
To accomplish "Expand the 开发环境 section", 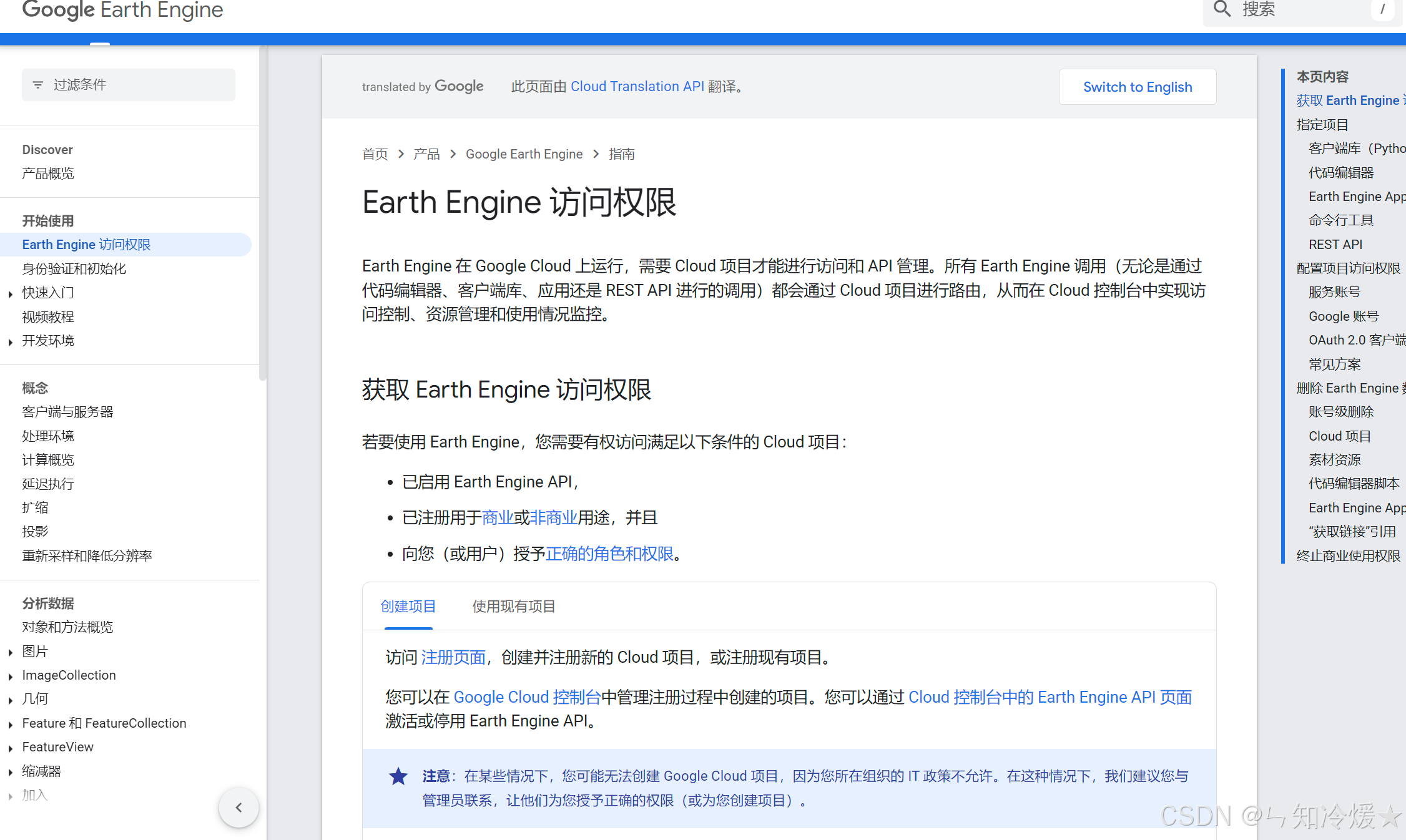I will tap(11, 341).
